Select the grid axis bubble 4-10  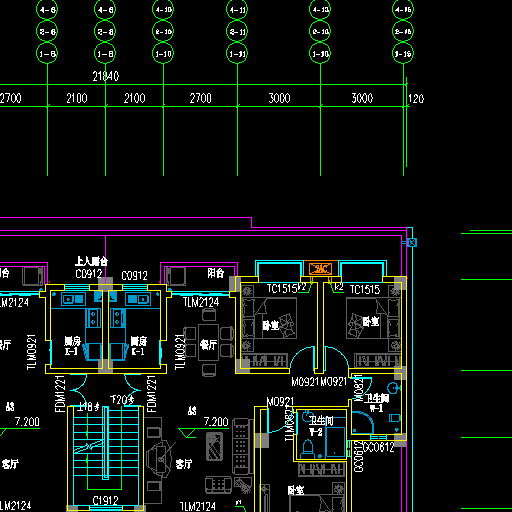(163, 10)
